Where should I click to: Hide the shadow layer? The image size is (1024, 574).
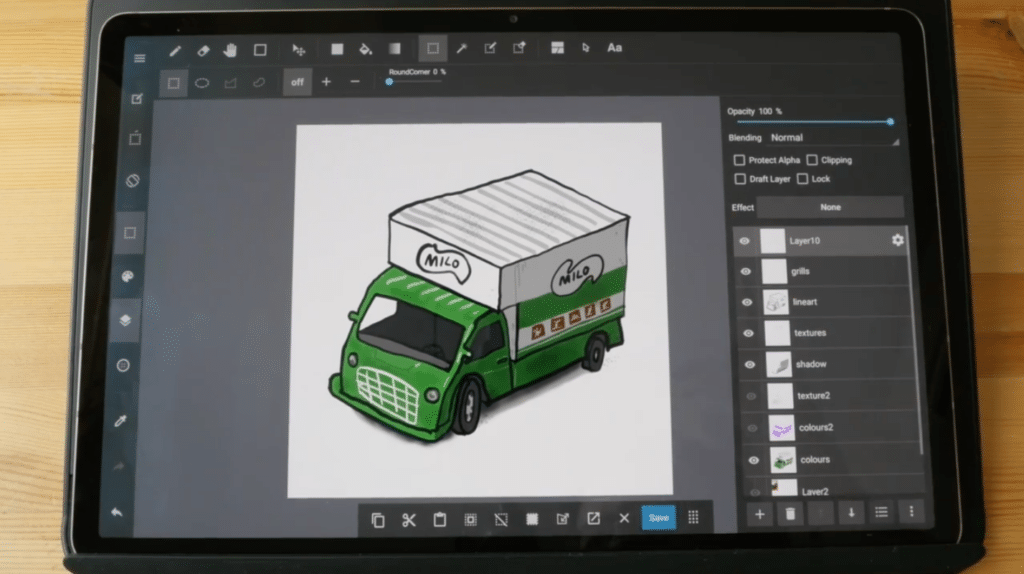pyautogui.click(x=750, y=364)
